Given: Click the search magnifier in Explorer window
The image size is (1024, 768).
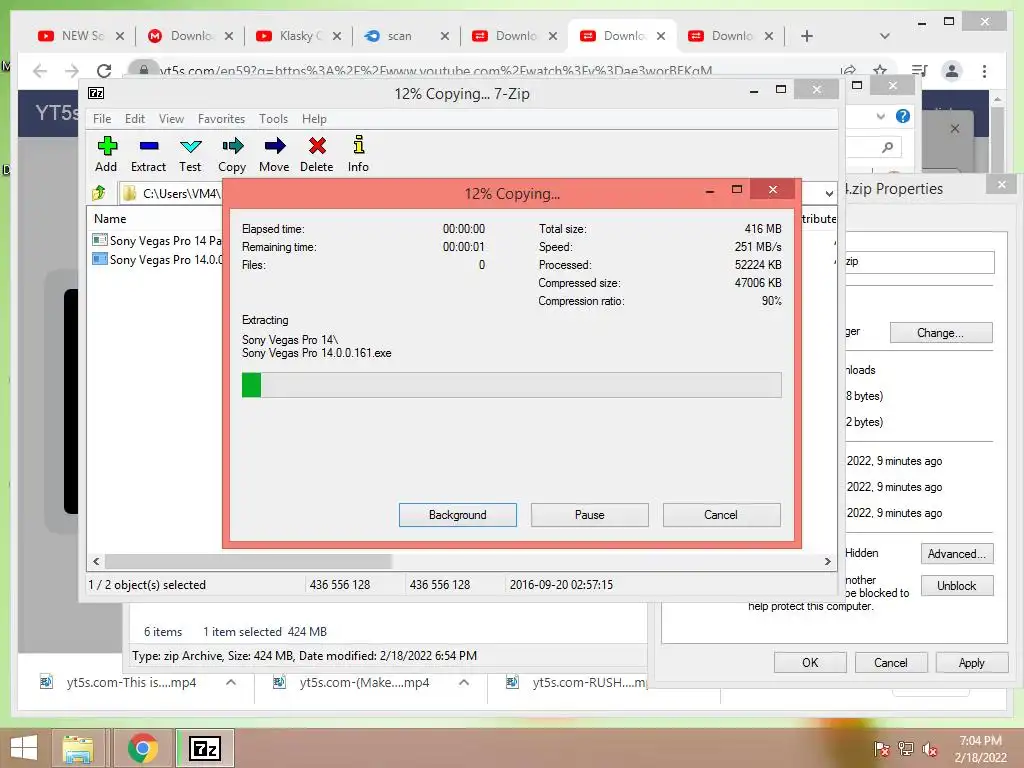Looking at the screenshot, I should [x=887, y=148].
